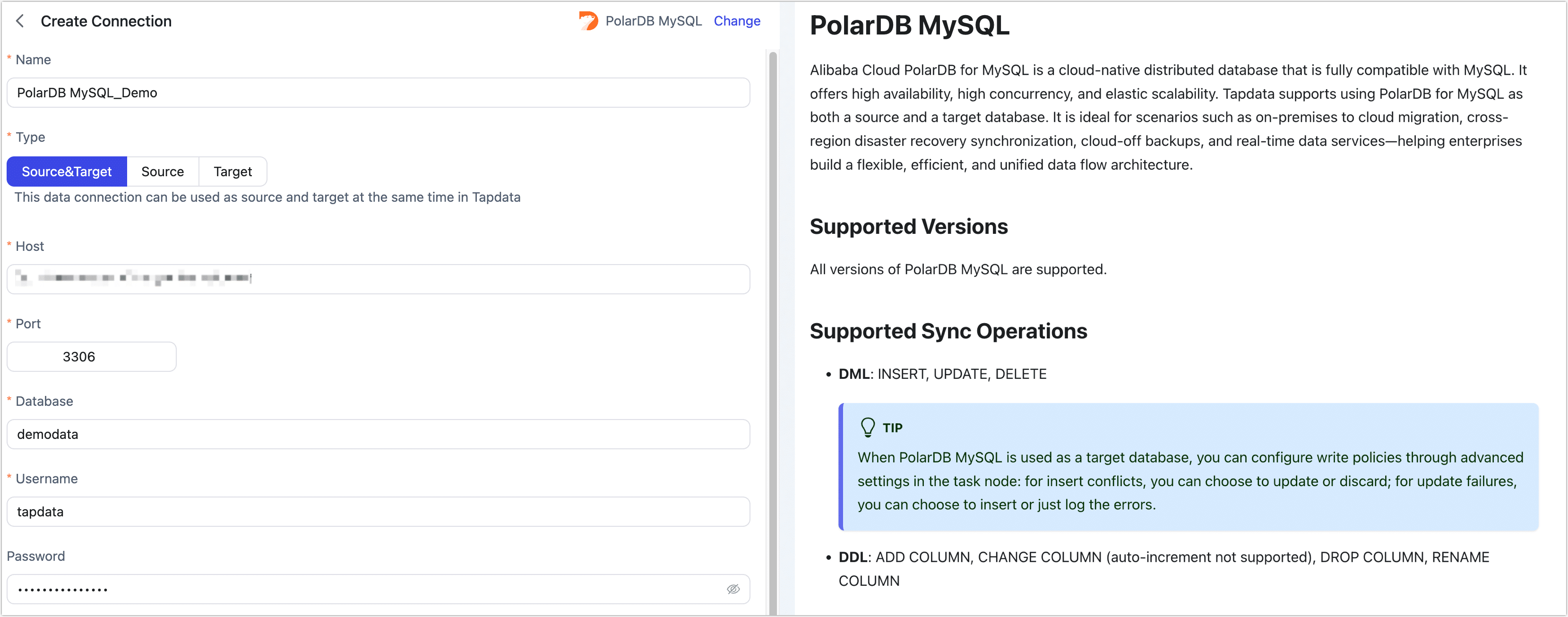Edit the Name field containing PolarDB MySQL_Demo
The height and width of the screenshot is (617, 1568).
point(378,93)
